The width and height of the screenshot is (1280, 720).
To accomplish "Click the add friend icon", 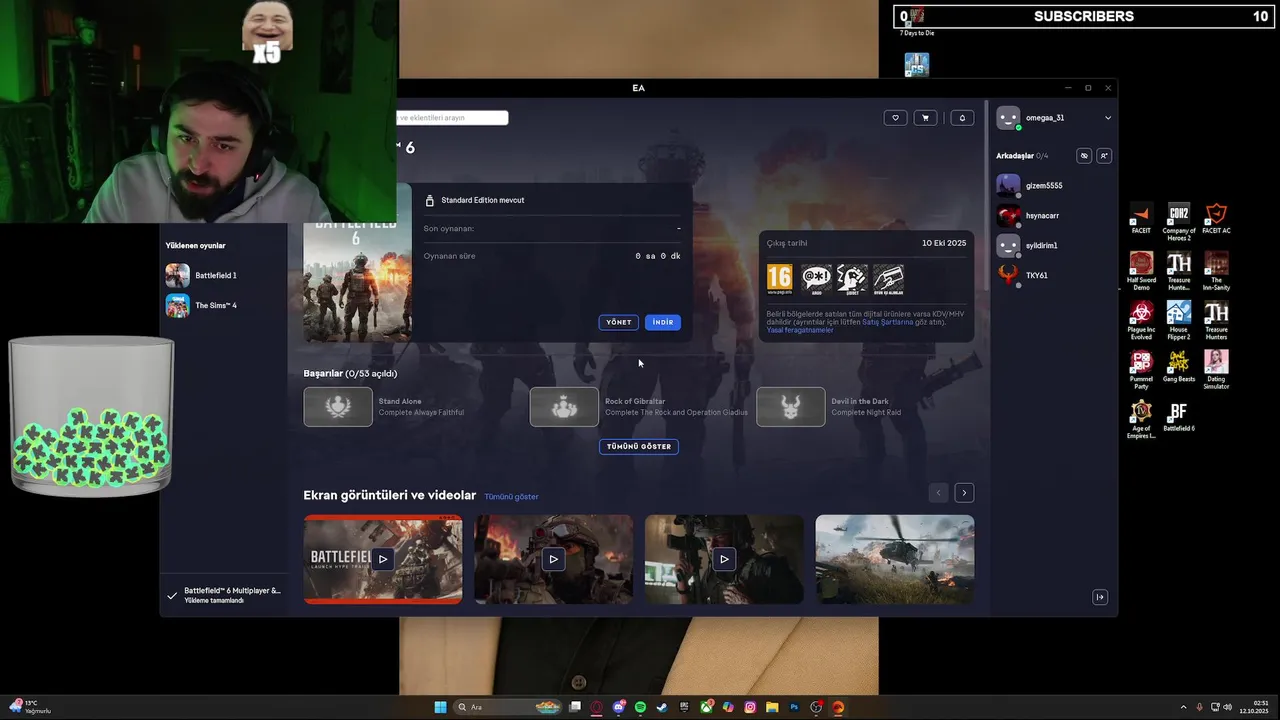I will [x=1104, y=156].
